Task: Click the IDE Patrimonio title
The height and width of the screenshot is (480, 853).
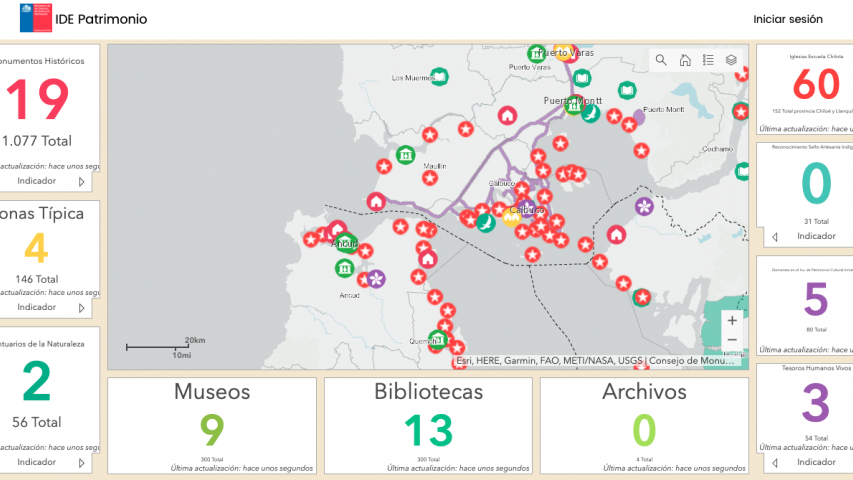Action: click(101, 19)
